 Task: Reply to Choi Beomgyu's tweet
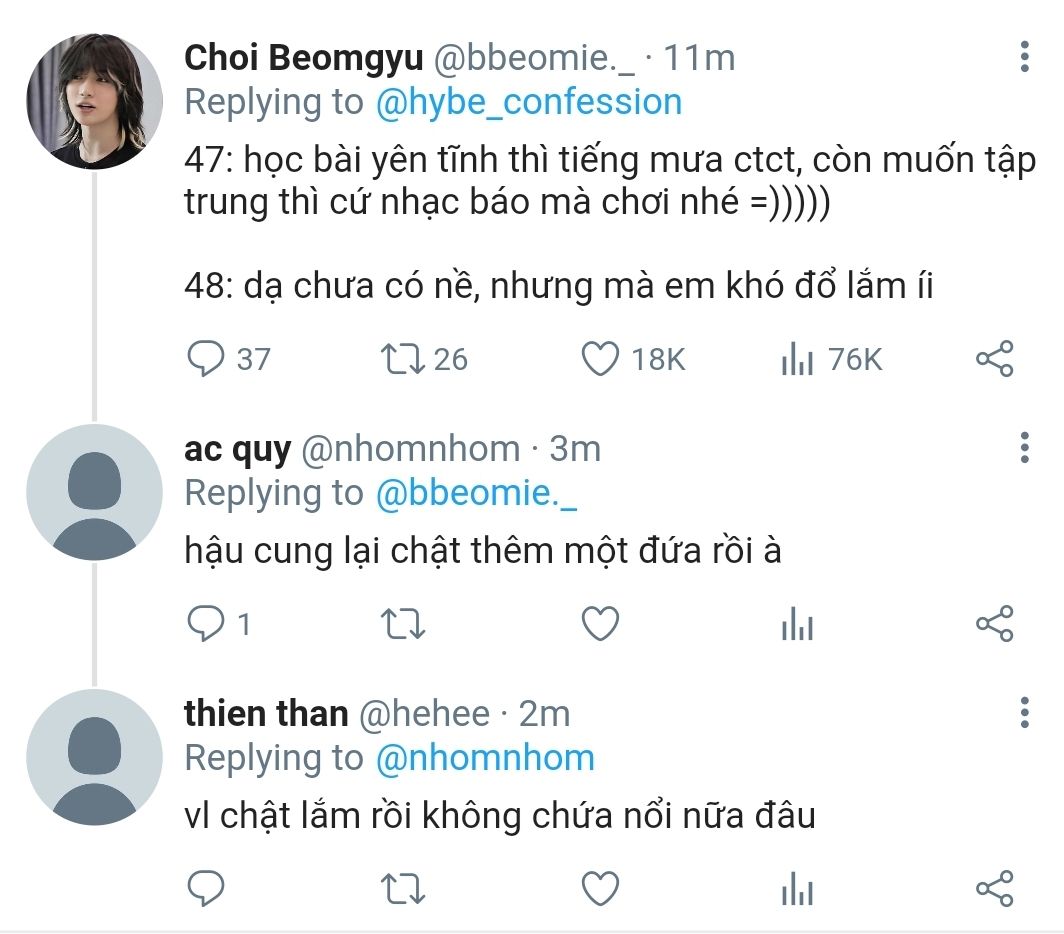[x=206, y=359]
